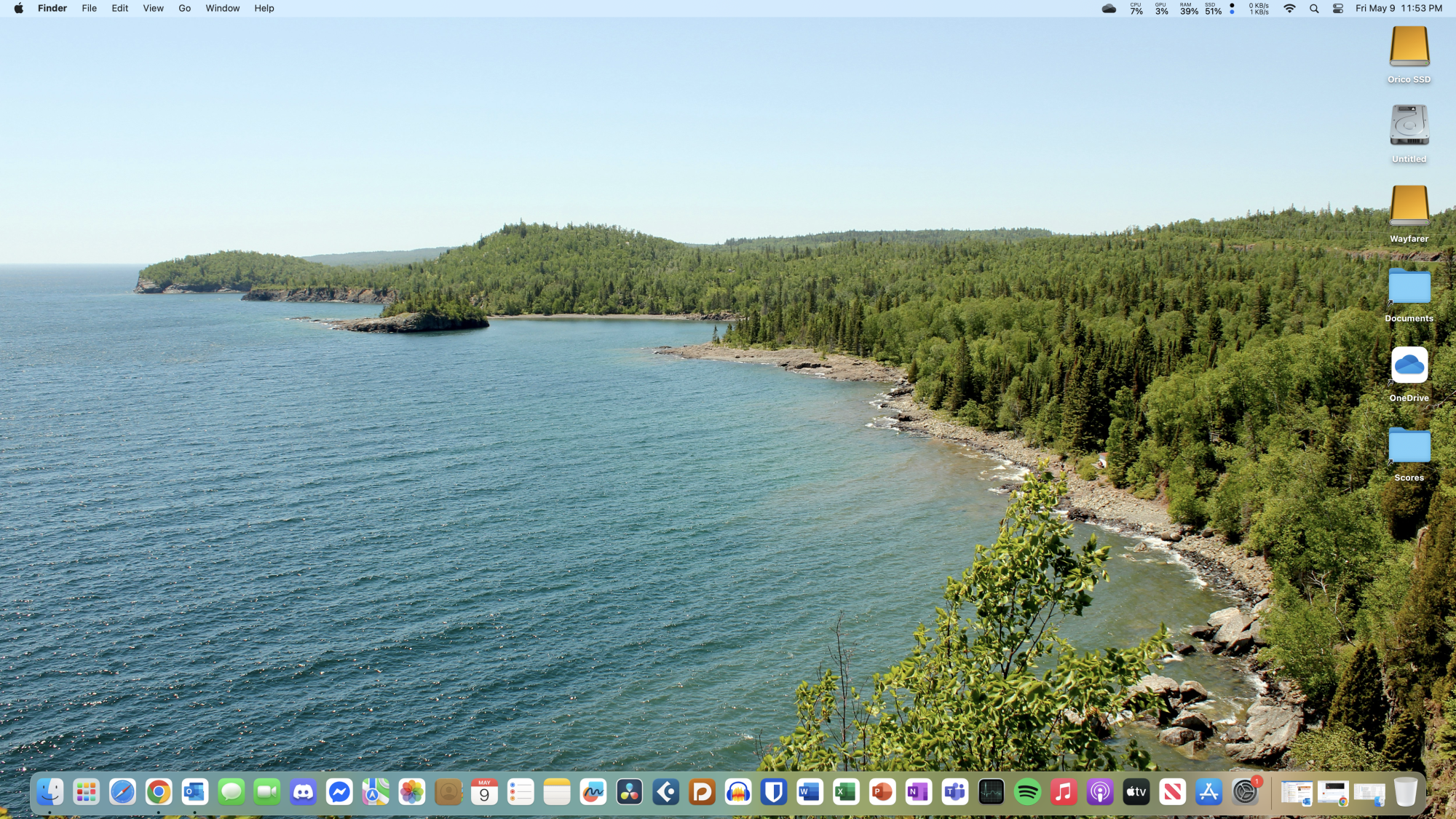
Task: Select the Scores folder on desktop
Action: [1409, 448]
